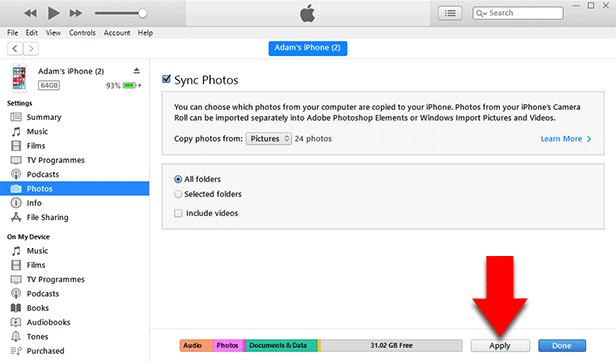Click into the Search field
This screenshot has height=362, width=616.
pyautogui.click(x=518, y=13)
